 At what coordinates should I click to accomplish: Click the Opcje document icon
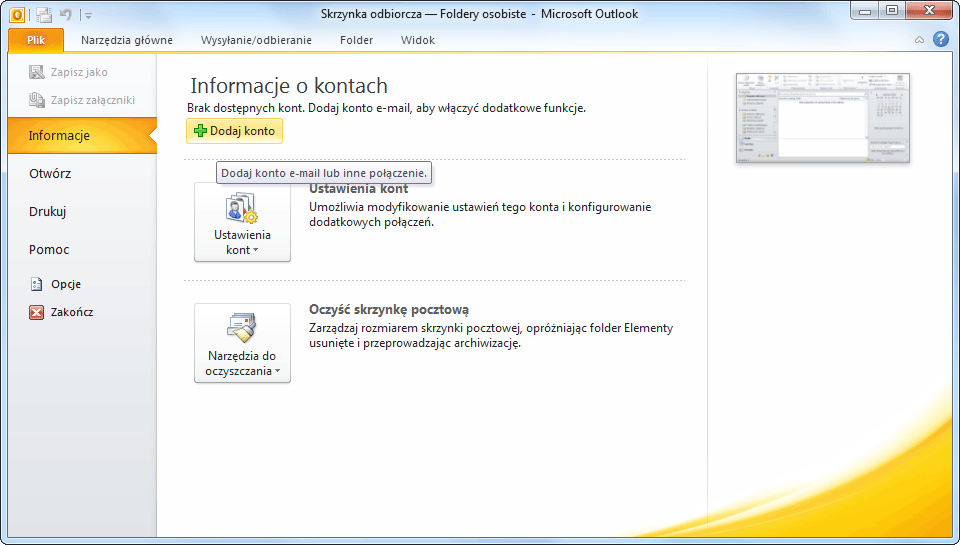(37, 284)
